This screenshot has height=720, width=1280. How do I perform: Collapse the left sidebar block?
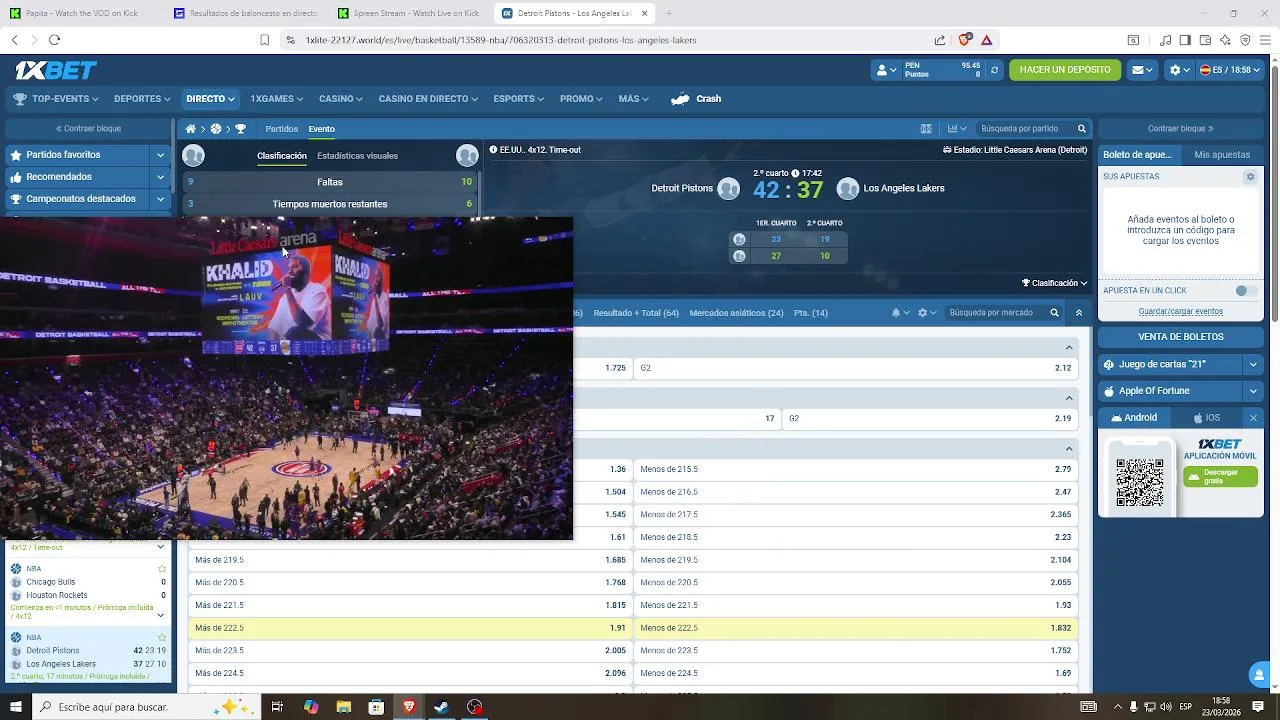click(x=88, y=129)
